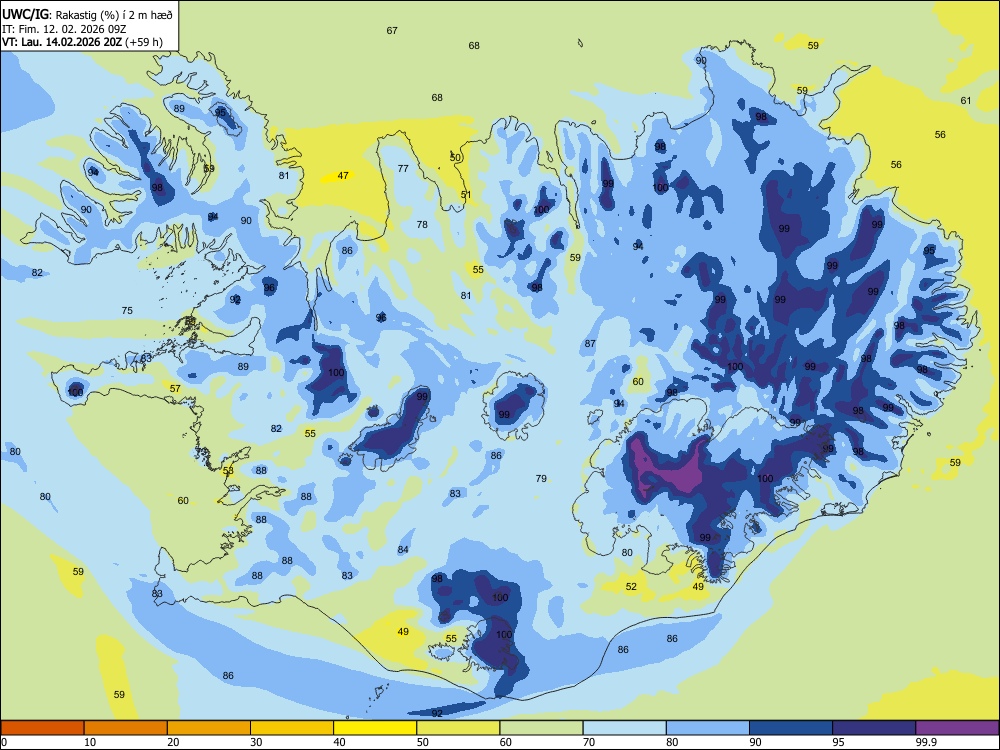1000x750 pixels.
Task: Select the 'IT: Fim. 12. 02. 2026 09Z' line
Action: click(63, 29)
